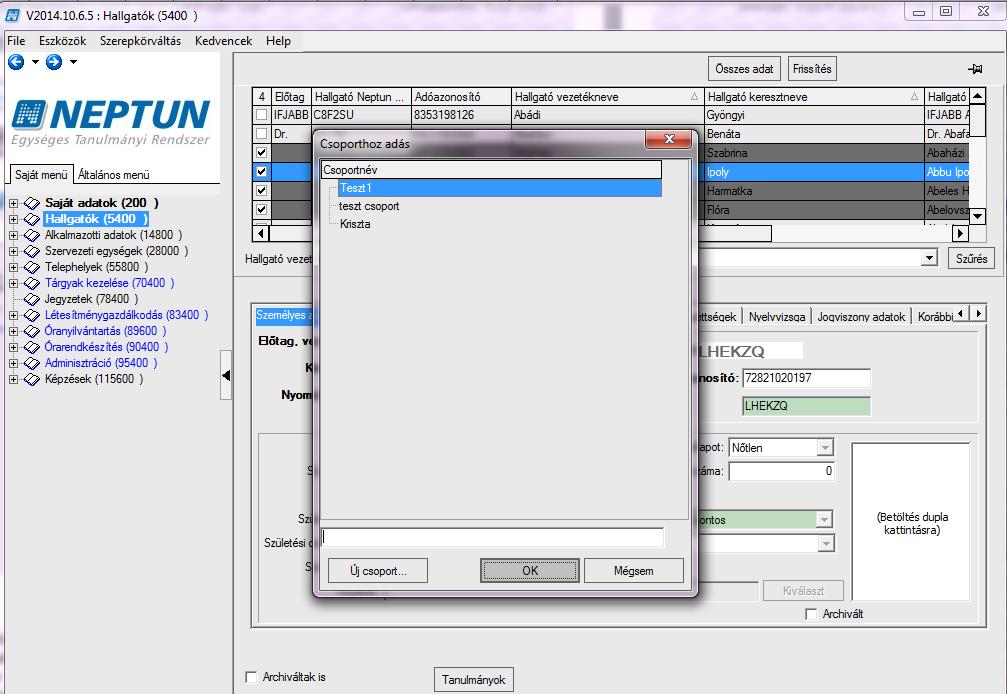Check the checkbox in the Abádi row

click(261, 115)
